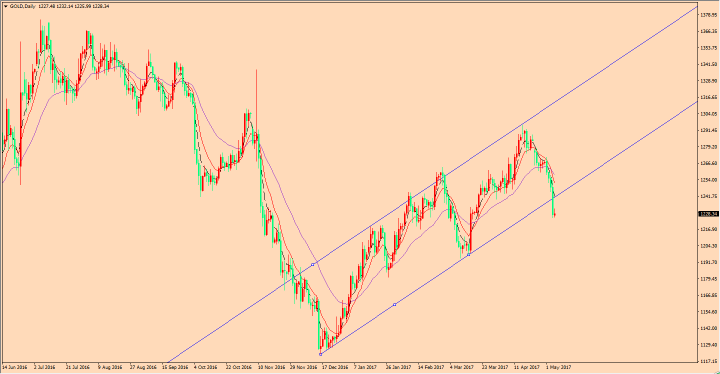
Task: Click the tall red spike candle of November 2016
Action: pyautogui.click(x=256, y=115)
